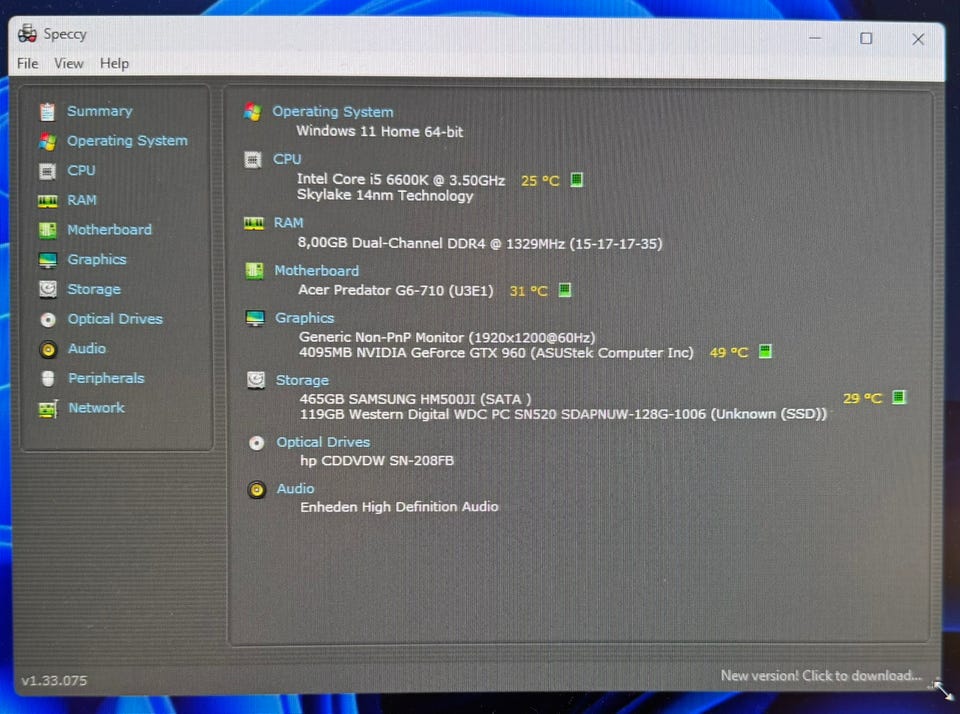The height and width of the screenshot is (714, 960).
Task: Select Peripherals in the sidebar
Action: [107, 378]
